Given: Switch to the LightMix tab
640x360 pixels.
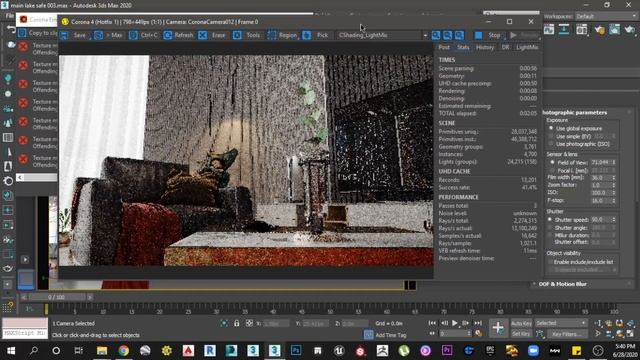Looking at the screenshot, I should 527,47.
